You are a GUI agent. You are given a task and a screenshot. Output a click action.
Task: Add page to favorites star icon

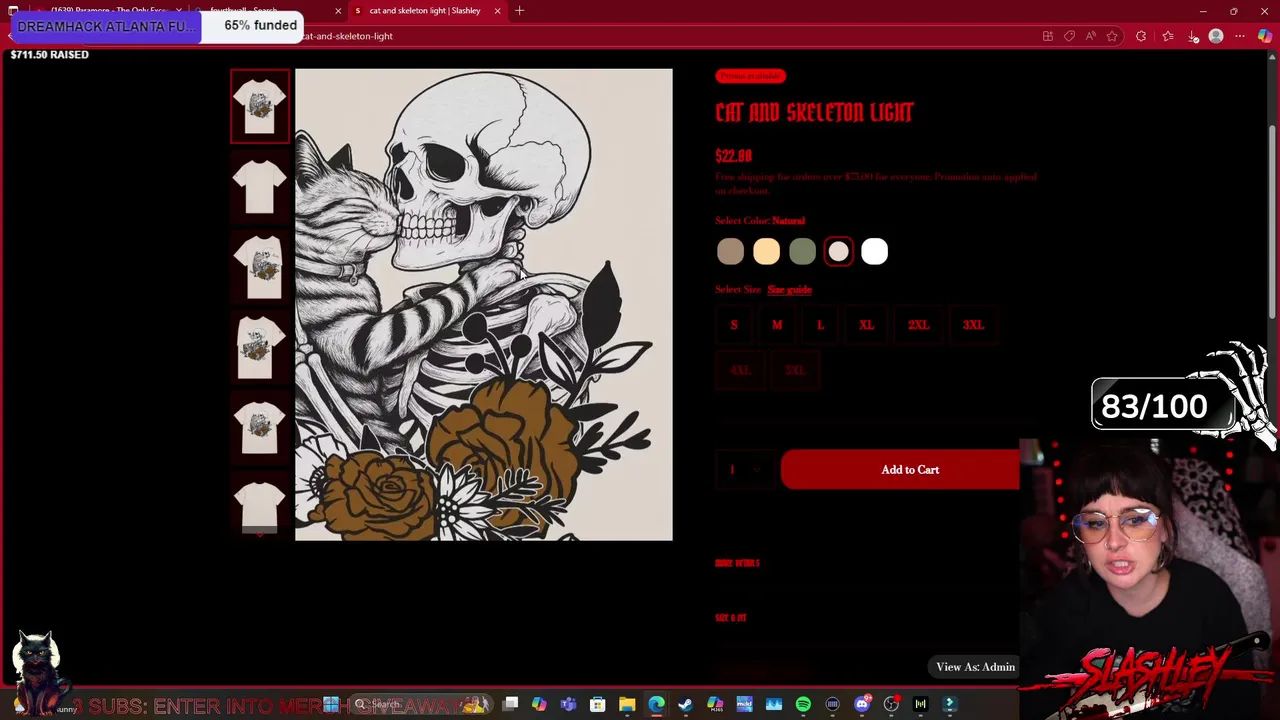(x=1112, y=36)
